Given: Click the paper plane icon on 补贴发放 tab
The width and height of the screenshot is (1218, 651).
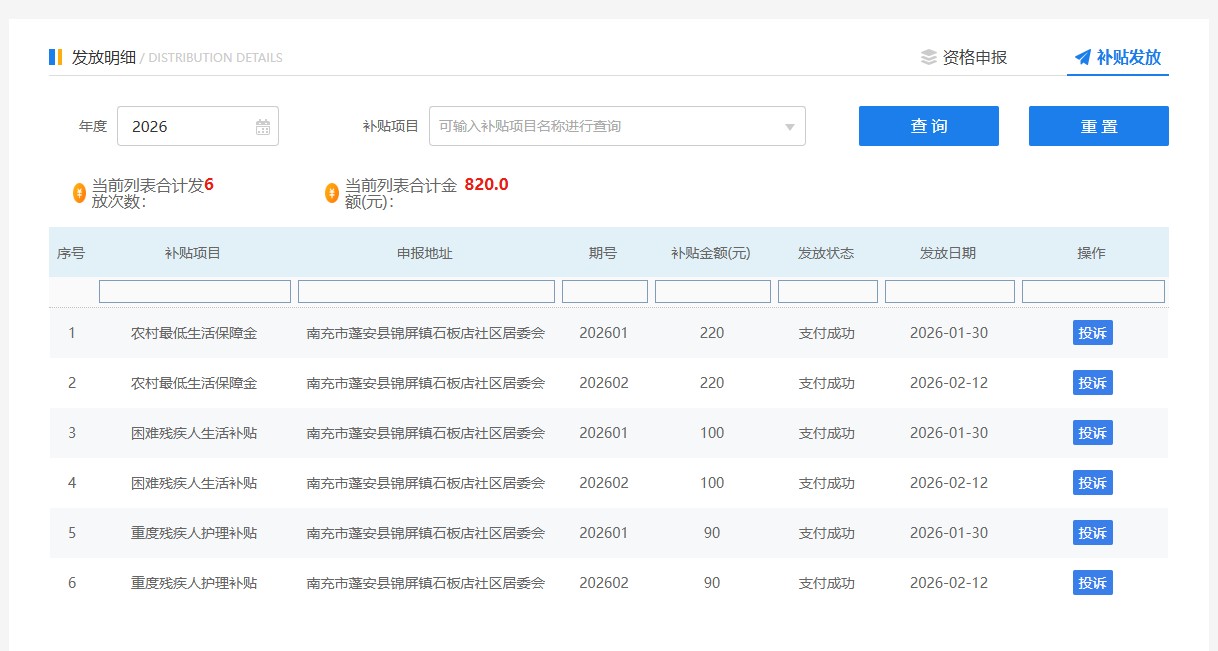Looking at the screenshot, I should click(x=1082, y=57).
